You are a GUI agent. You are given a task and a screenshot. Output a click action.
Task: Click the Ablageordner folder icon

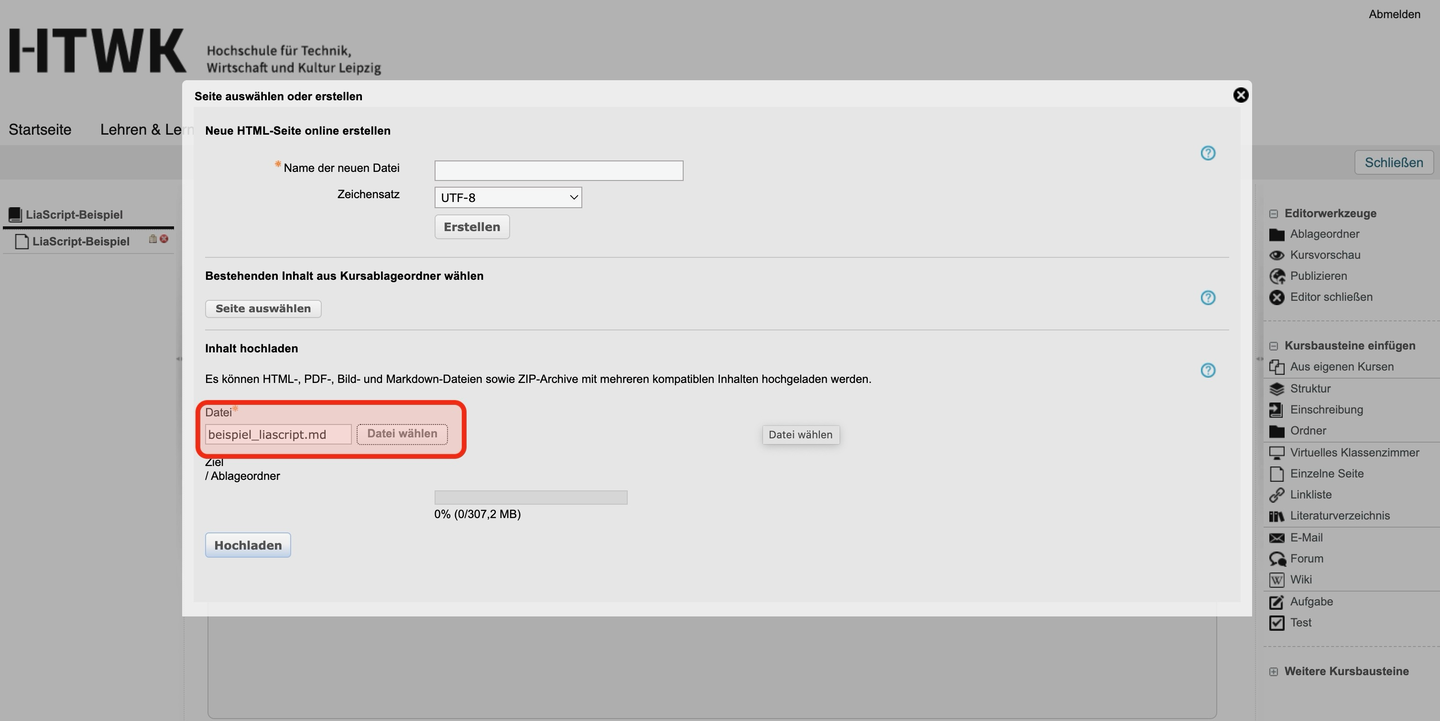1276,235
